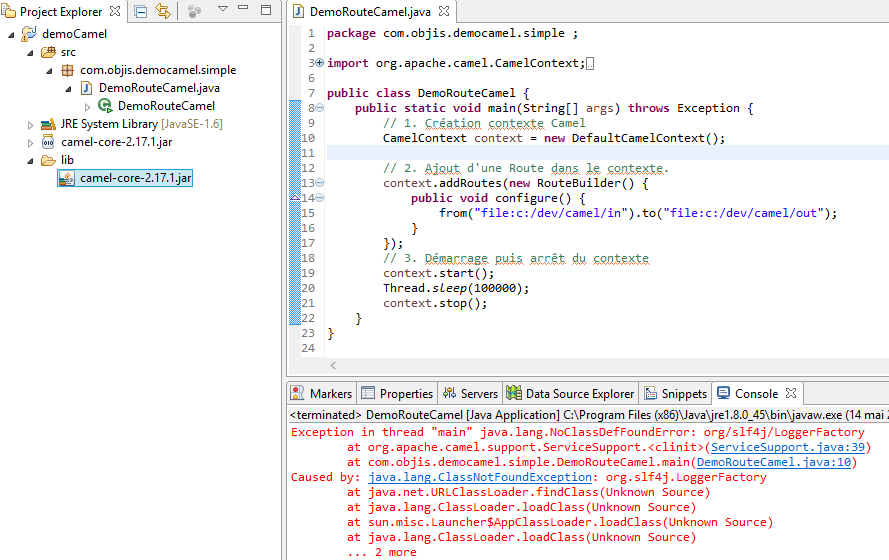This screenshot has height=560, width=889.
Task: Minimize the Project Explorer view
Action: pos(243,8)
